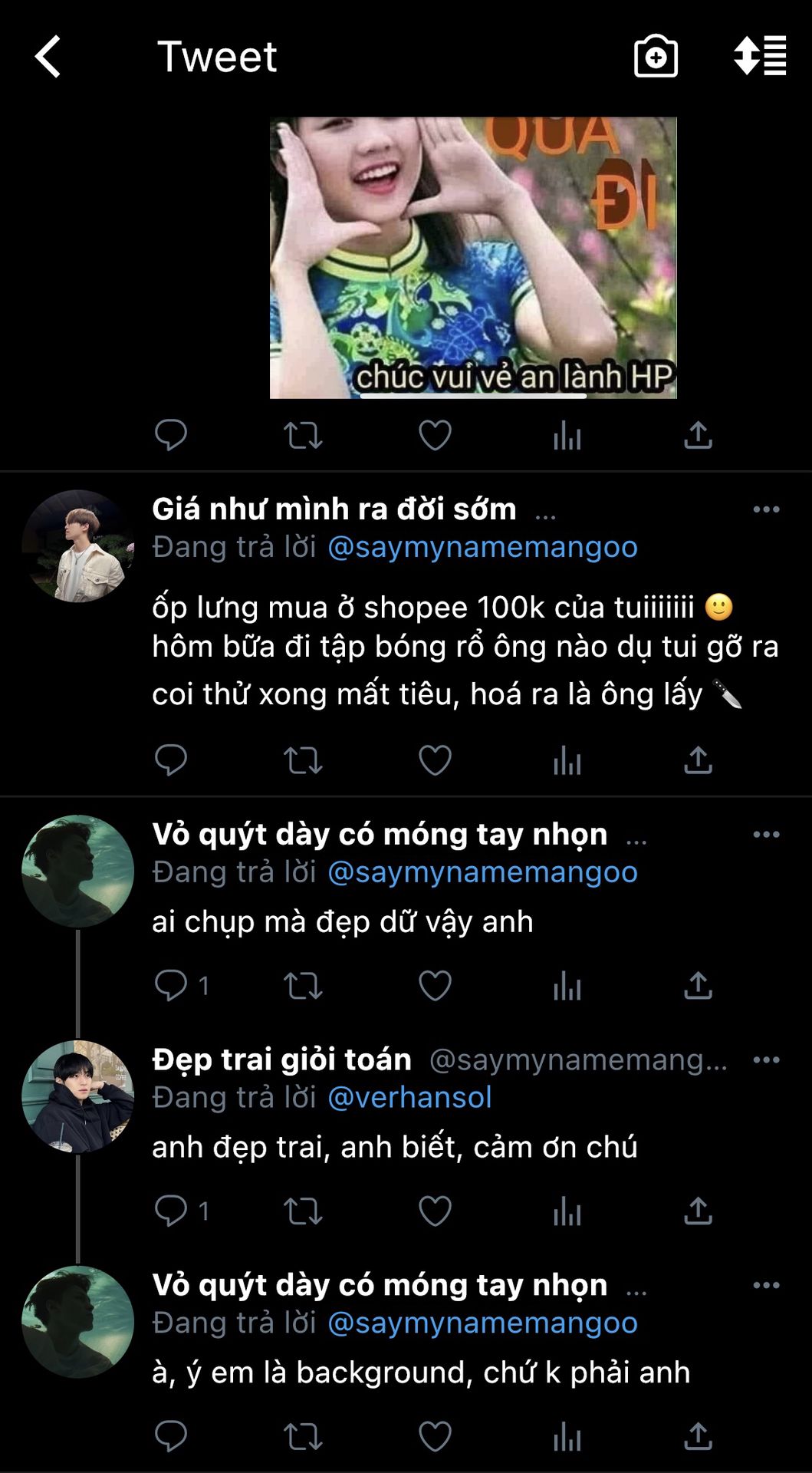Image resolution: width=812 pixels, height=1473 pixels.
Task: Like the "anh đẹp trai, anh biết" reply
Action: (435, 1211)
